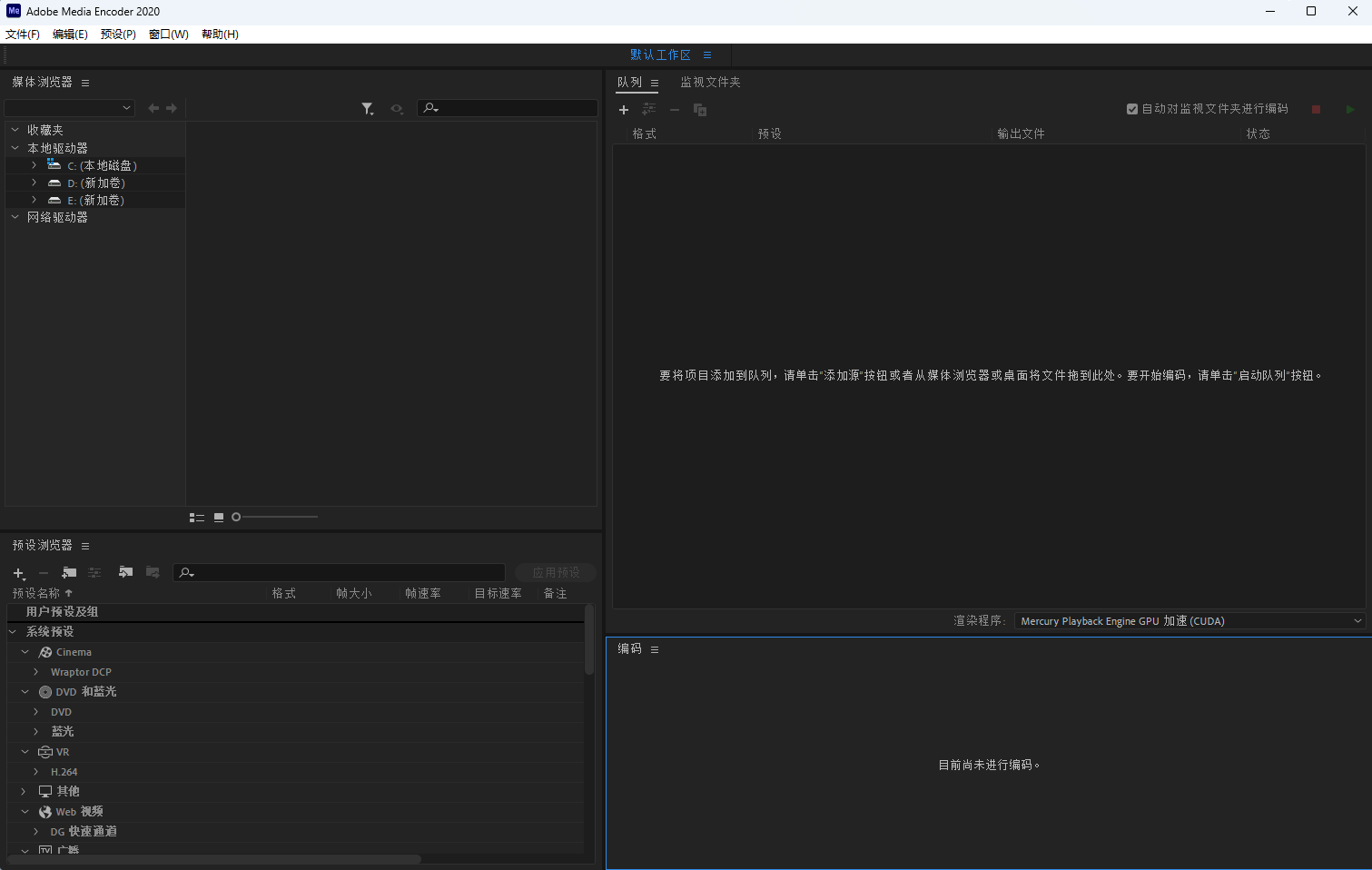
Task: Click the Add Source plus icon in Queue
Action: (624, 109)
